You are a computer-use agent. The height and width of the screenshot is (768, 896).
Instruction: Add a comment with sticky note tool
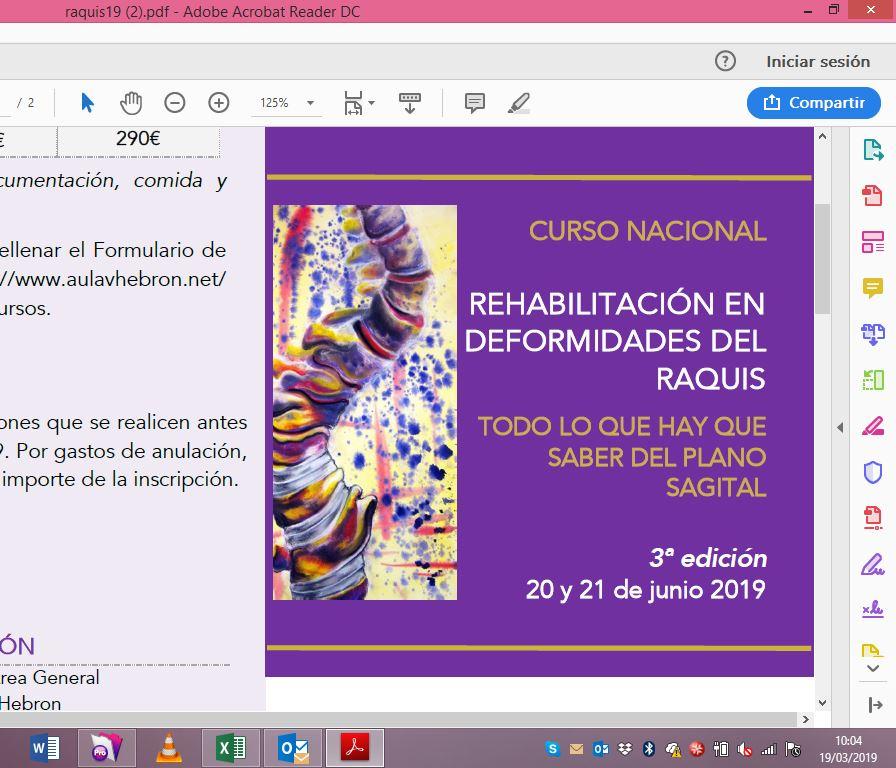[475, 103]
